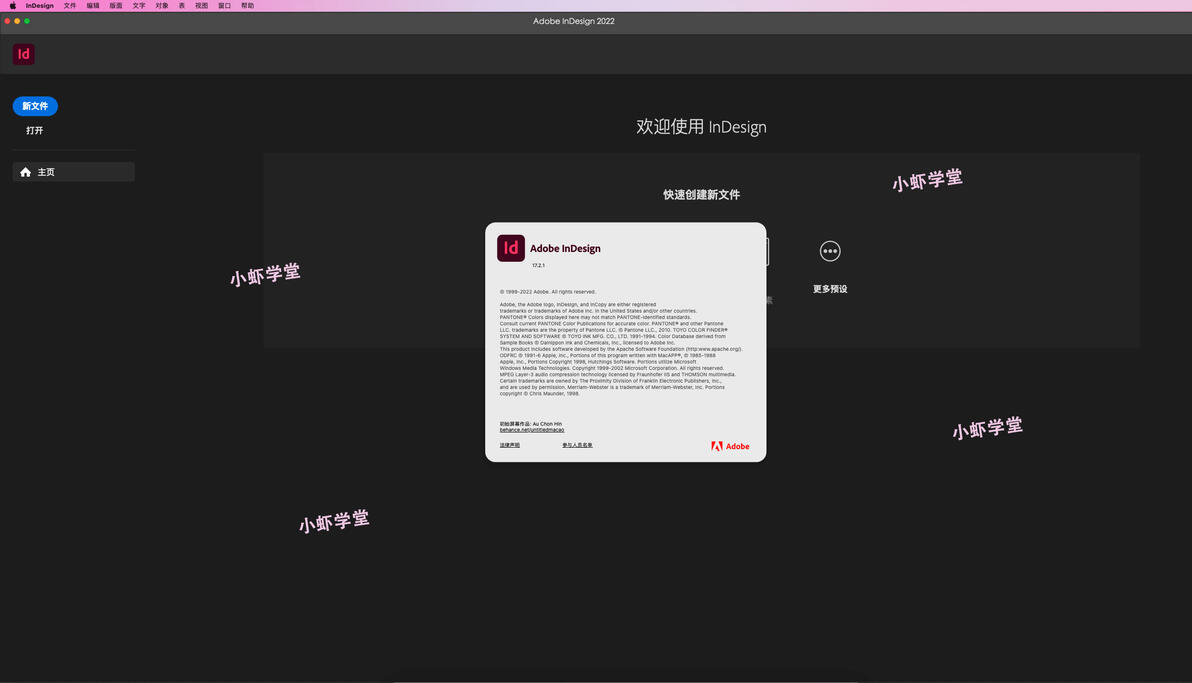Viewport: 1192px width, 683px height.
Task: Click the 更多预设 label
Action: point(829,289)
